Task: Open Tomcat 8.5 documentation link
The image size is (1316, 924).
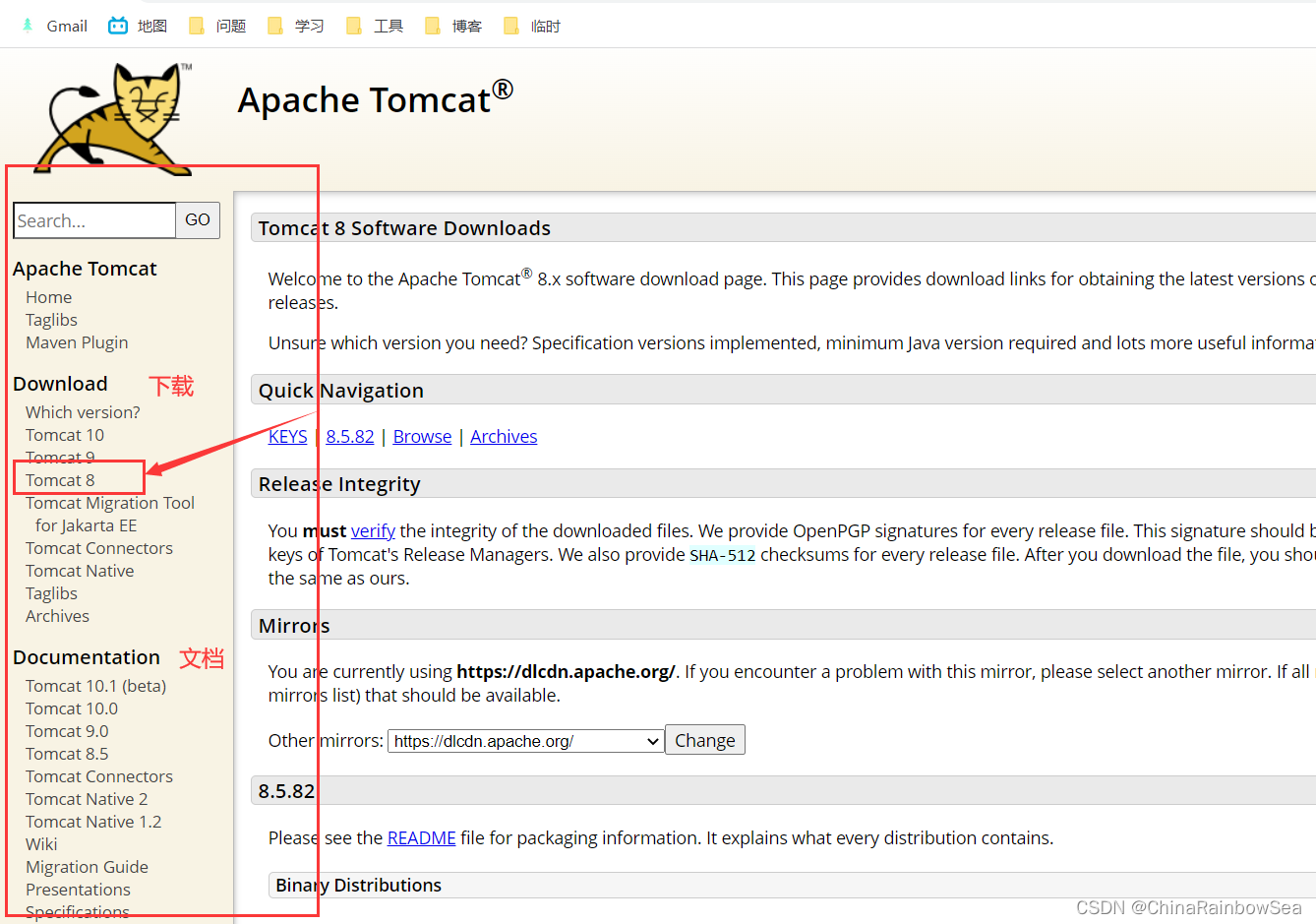Action: (67, 754)
